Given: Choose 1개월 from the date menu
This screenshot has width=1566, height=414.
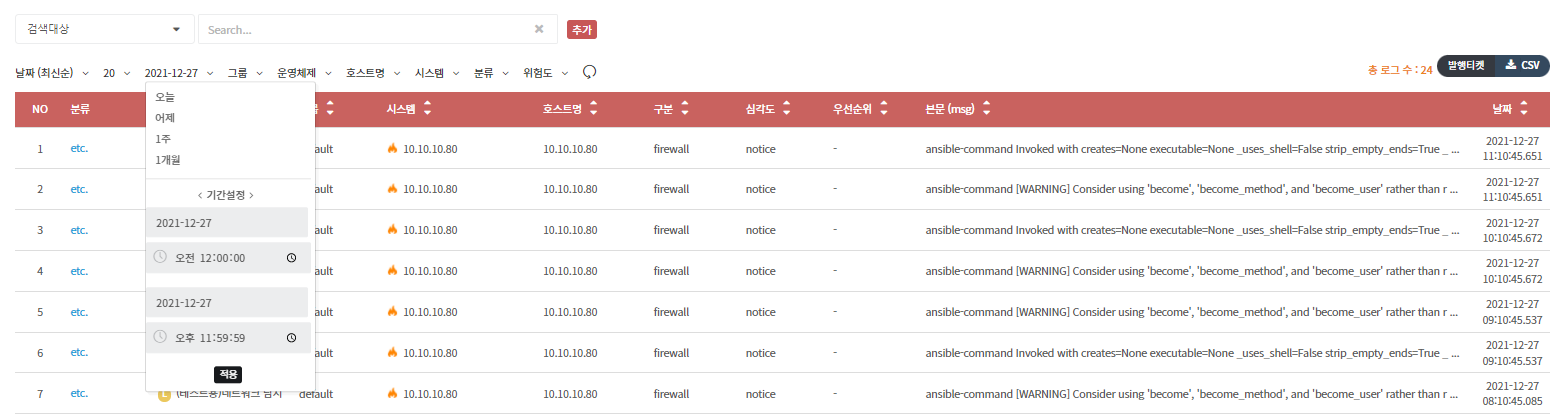Looking at the screenshot, I should pyautogui.click(x=168, y=159).
